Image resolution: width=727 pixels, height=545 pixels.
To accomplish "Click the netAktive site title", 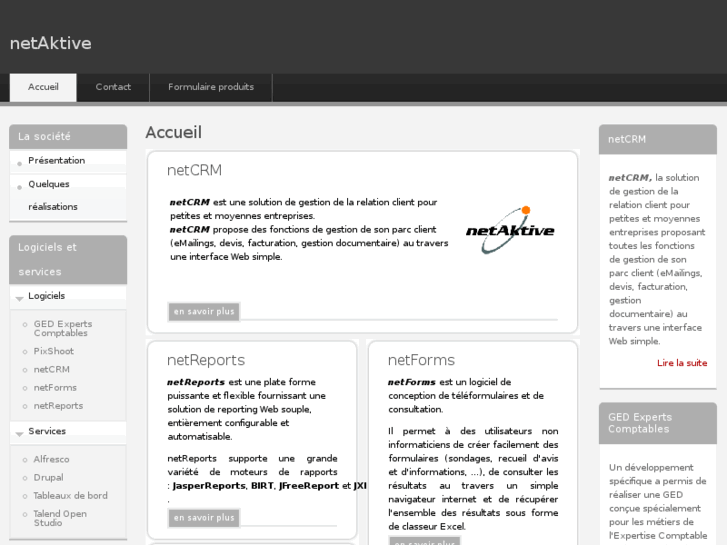I will pyautogui.click(x=51, y=43).
